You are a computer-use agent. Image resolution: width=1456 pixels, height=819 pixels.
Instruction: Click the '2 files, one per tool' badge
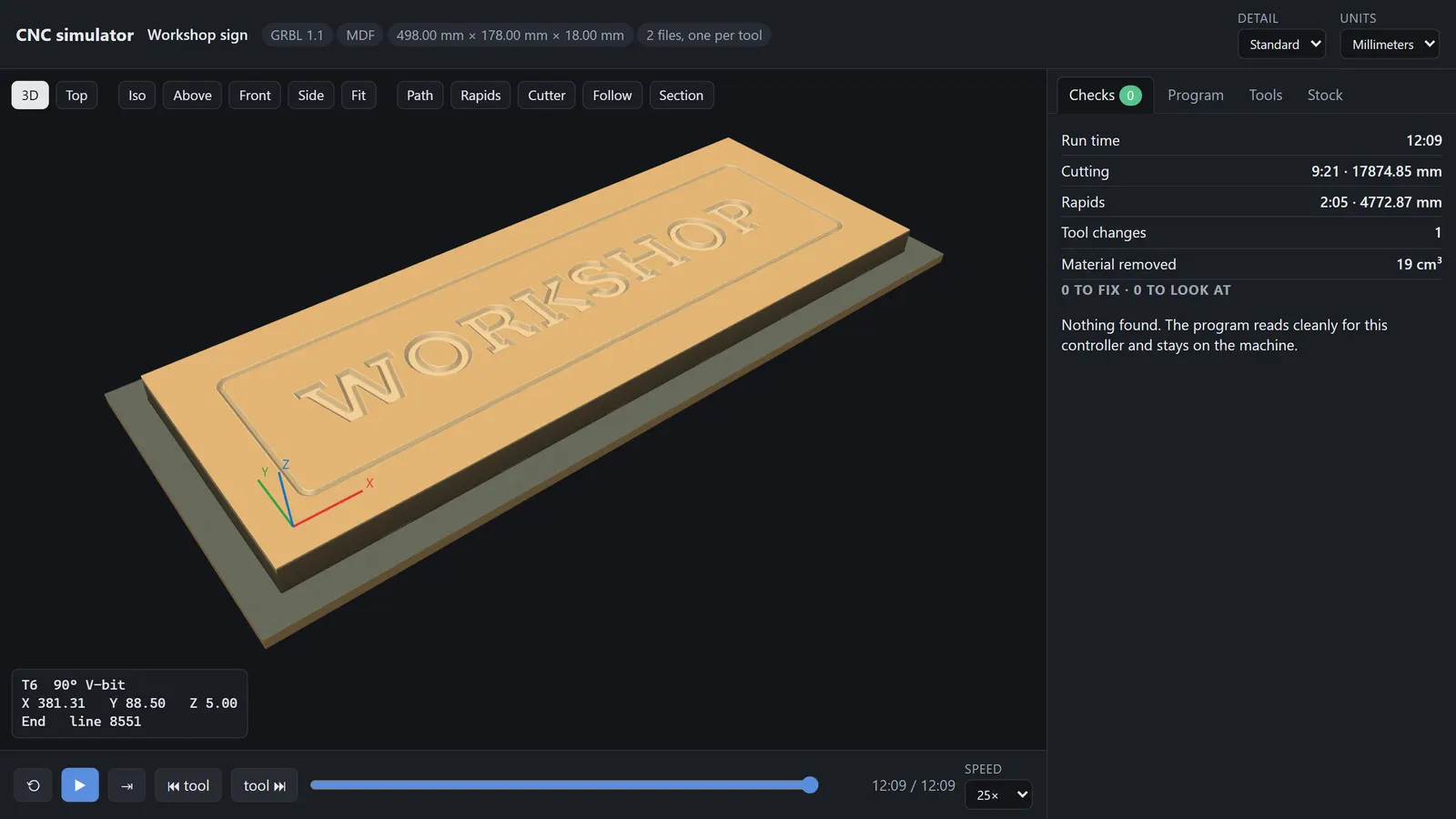[x=704, y=35]
